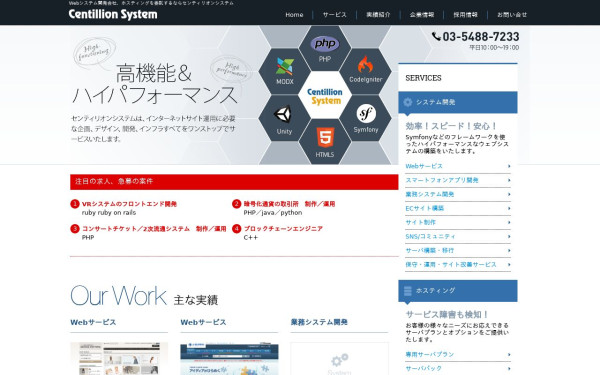Open the 専用サーバプラン link
The height and width of the screenshot is (375, 600).
(x=430, y=355)
